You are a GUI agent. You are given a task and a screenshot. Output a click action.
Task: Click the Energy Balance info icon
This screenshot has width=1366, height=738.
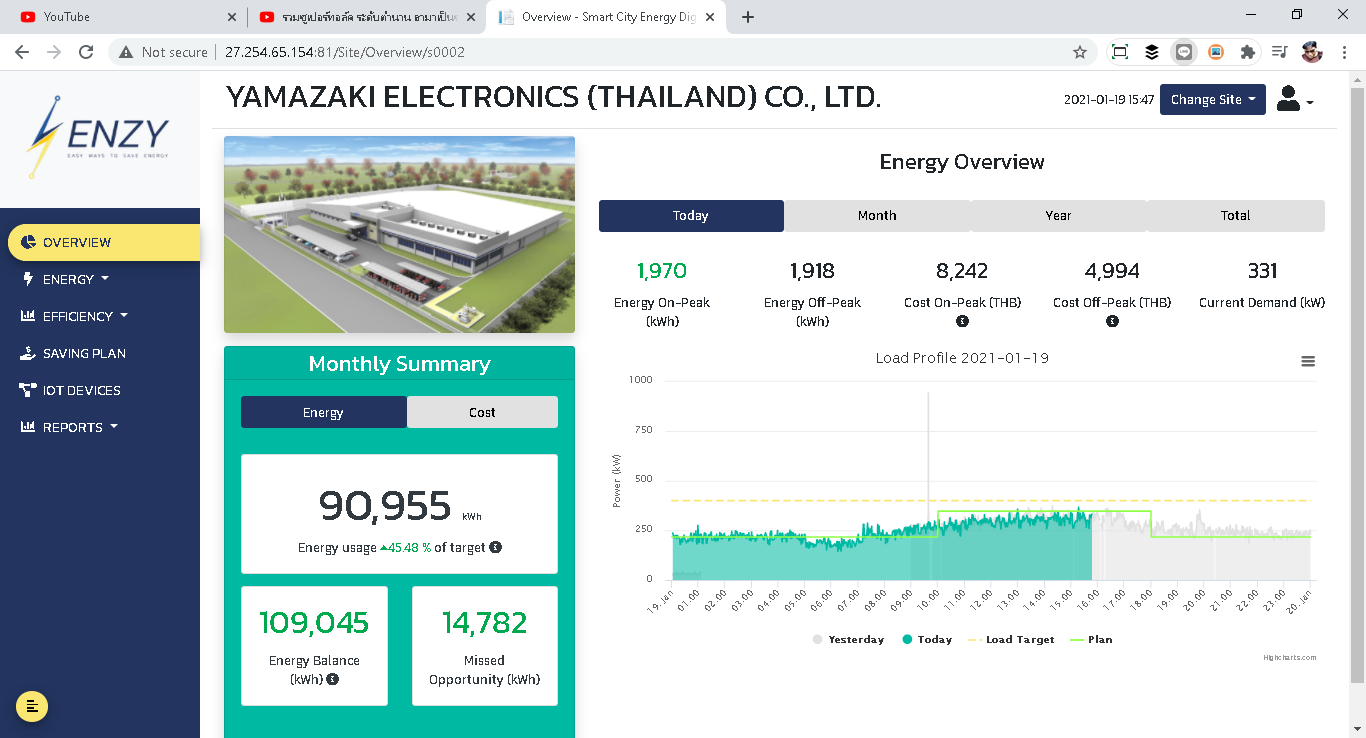pos(333,679)
